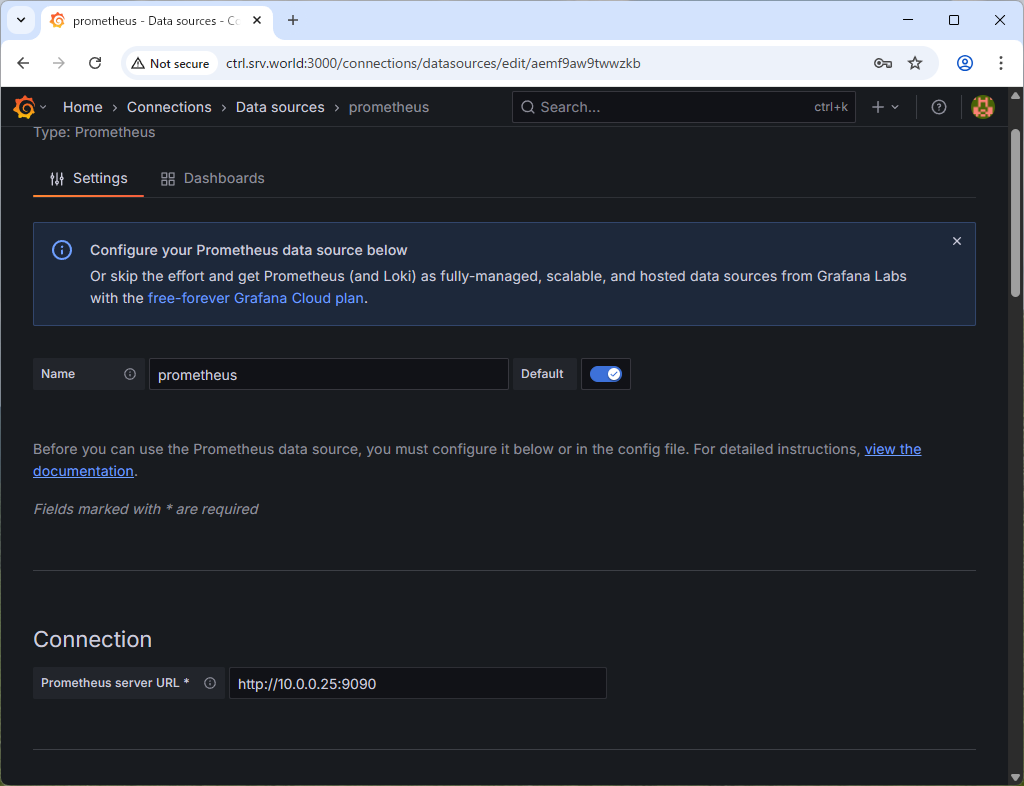Expand the dropdown next to Grafana logo
Viewport: 1024px width, 786px height.
tap(43, 107)
